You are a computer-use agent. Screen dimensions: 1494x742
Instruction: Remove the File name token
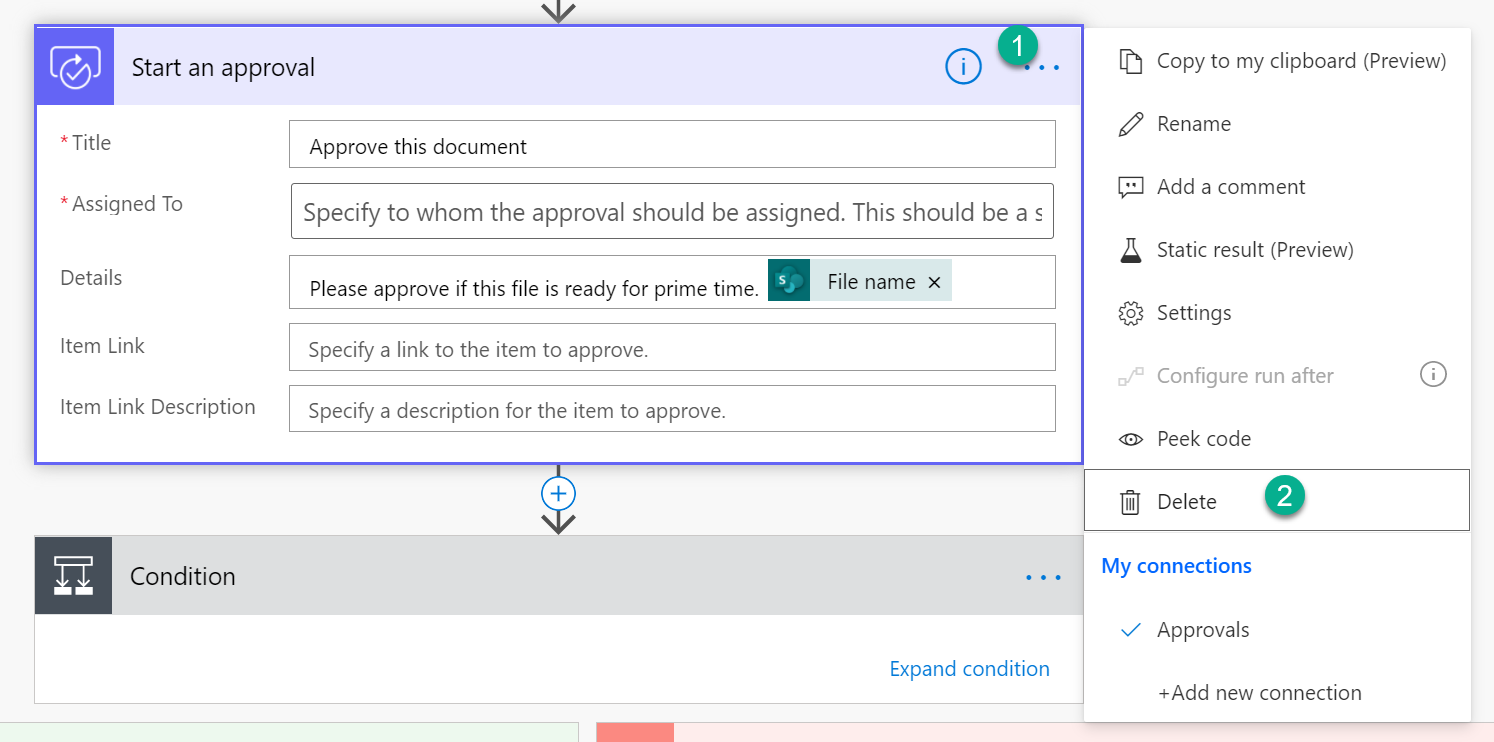point(934,282)
